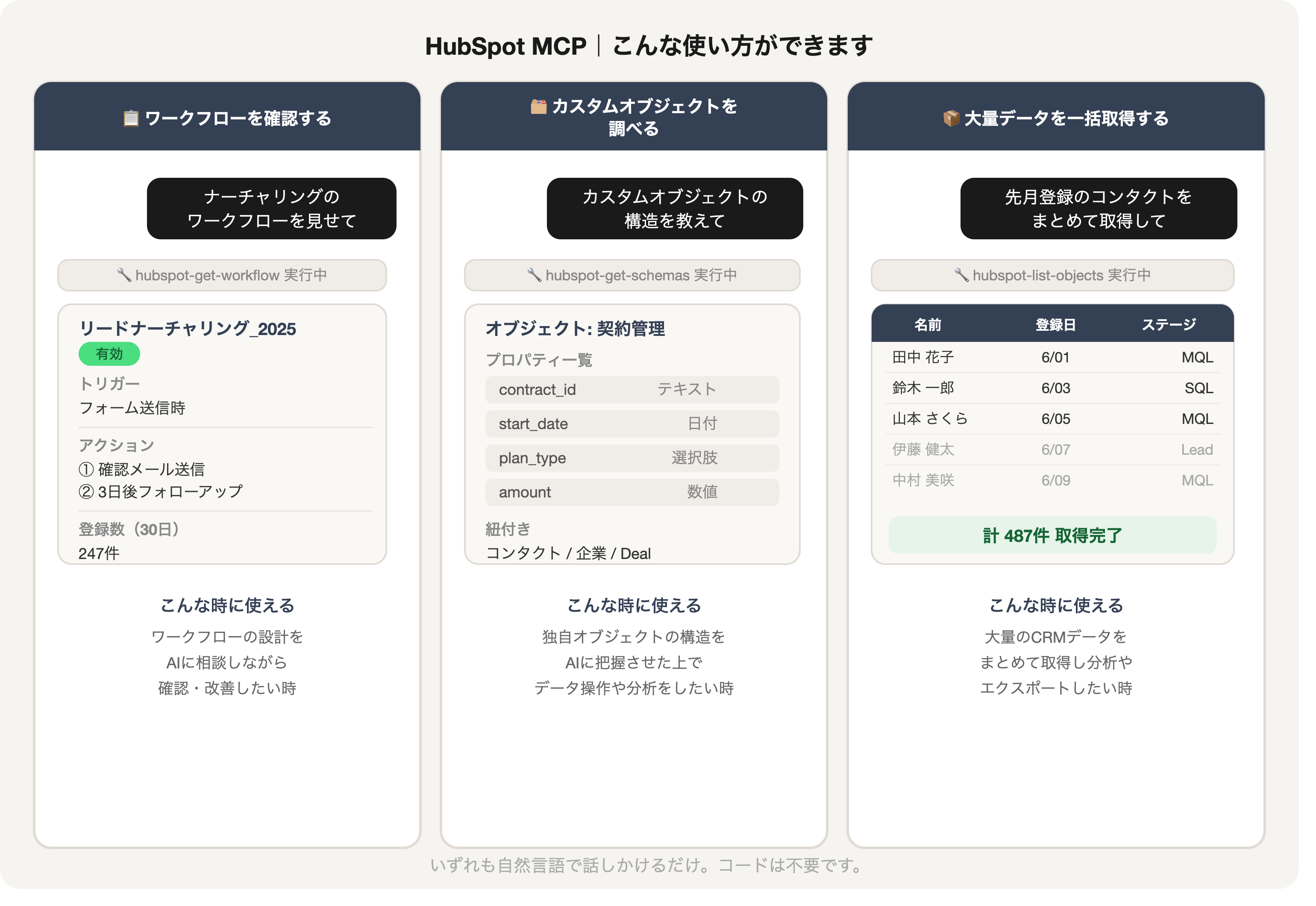
Task: Select the 鈴木 一郎 name cell
Action: click(923, 388)
